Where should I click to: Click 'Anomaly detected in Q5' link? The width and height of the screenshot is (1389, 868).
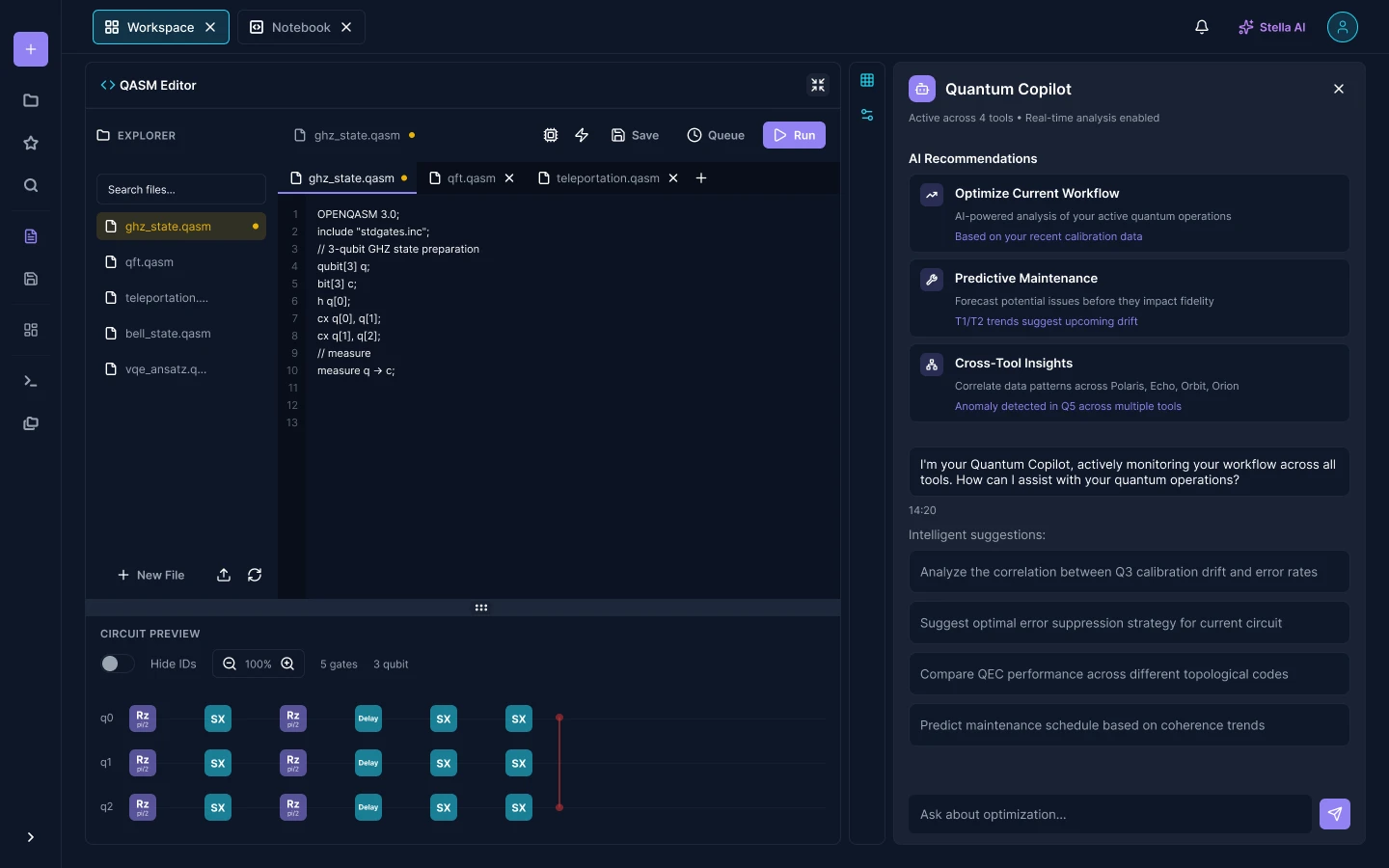(1069, 406)
